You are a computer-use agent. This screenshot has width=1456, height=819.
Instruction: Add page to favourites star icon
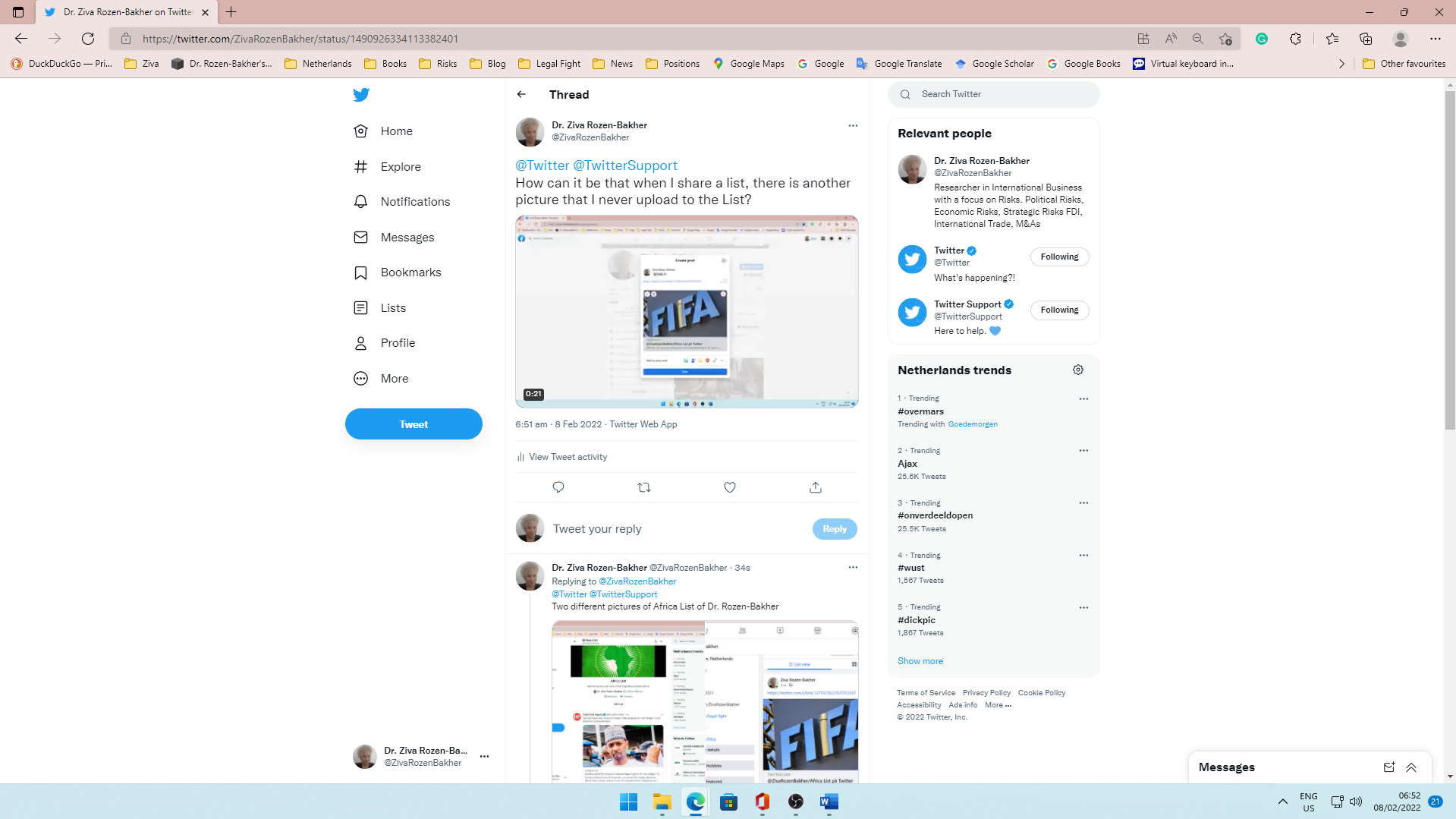click(1225, 39)
